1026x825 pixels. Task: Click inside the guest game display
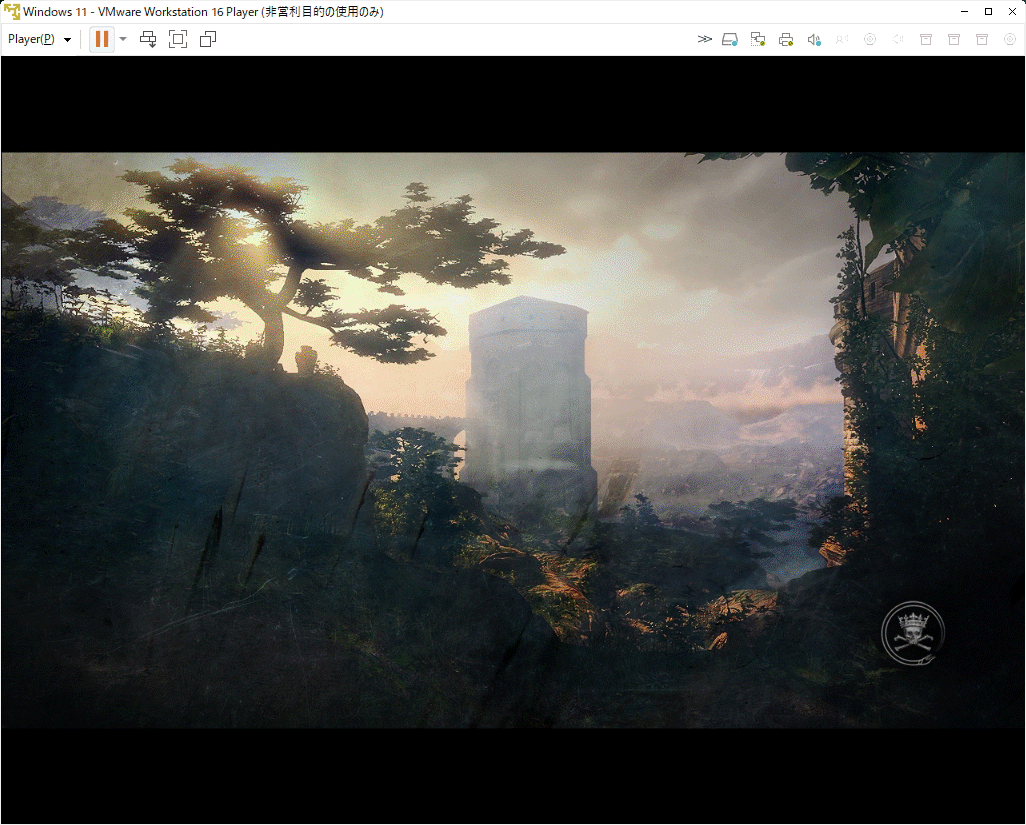pyautogui.click(x=513, y=440)
